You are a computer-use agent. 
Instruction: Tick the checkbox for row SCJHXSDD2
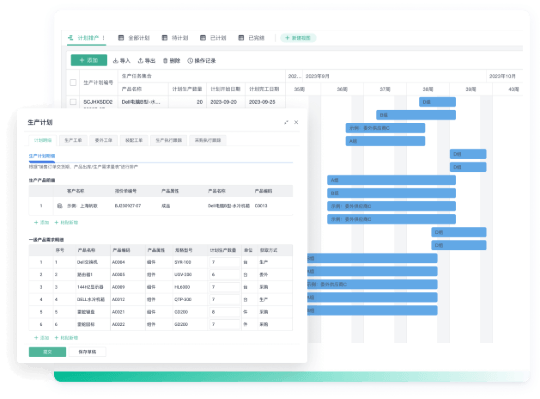coord(73,102)
